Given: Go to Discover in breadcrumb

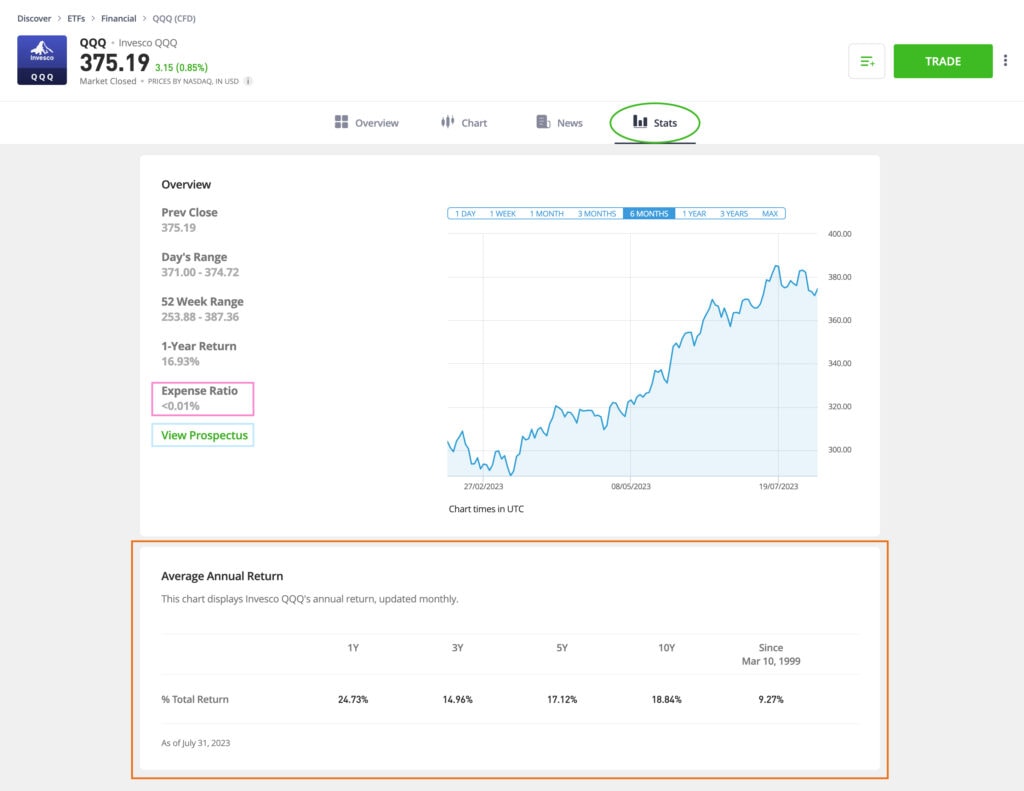Looking at the screenshot, I should click(34, 18).
